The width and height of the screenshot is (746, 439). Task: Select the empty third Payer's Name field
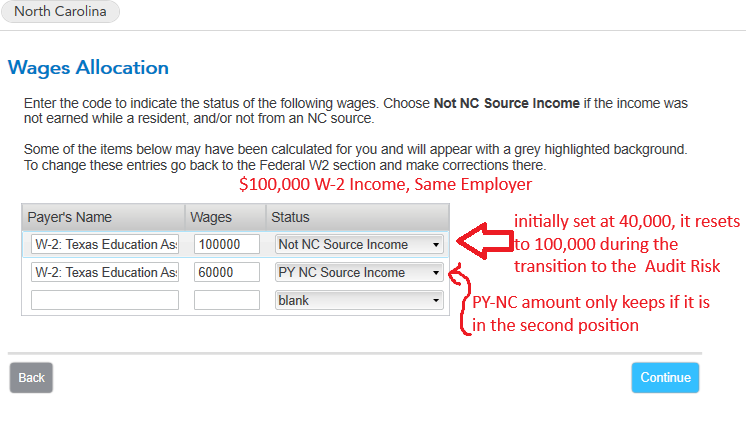(105, 300)
